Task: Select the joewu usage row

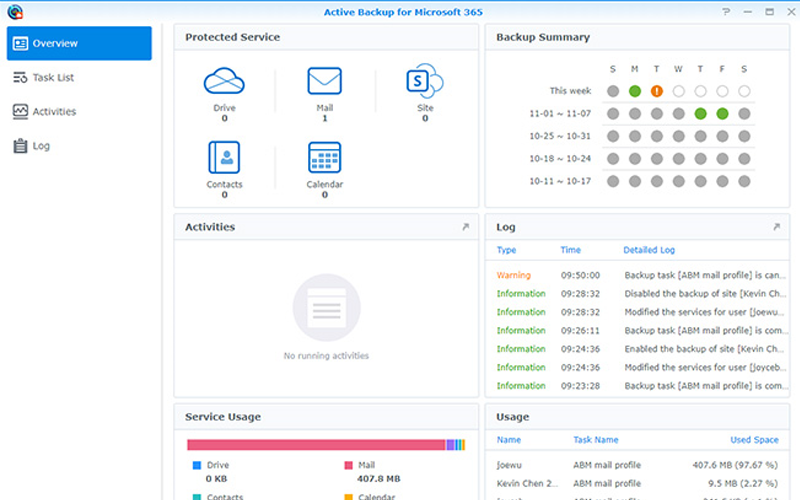Action: tap(638, 465)
